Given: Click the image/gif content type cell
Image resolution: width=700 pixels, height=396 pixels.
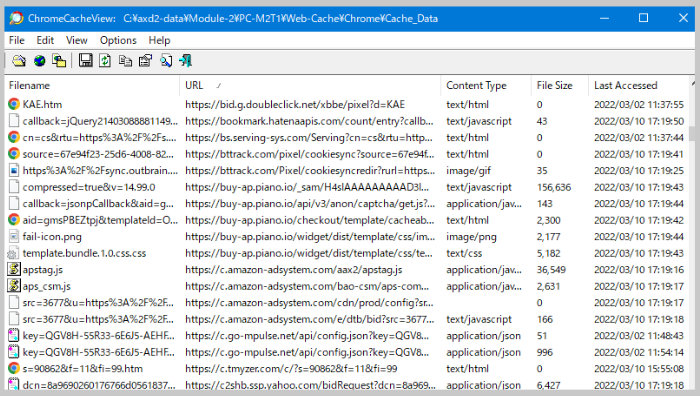Looking at the screenshot, I should click(468, 170).
